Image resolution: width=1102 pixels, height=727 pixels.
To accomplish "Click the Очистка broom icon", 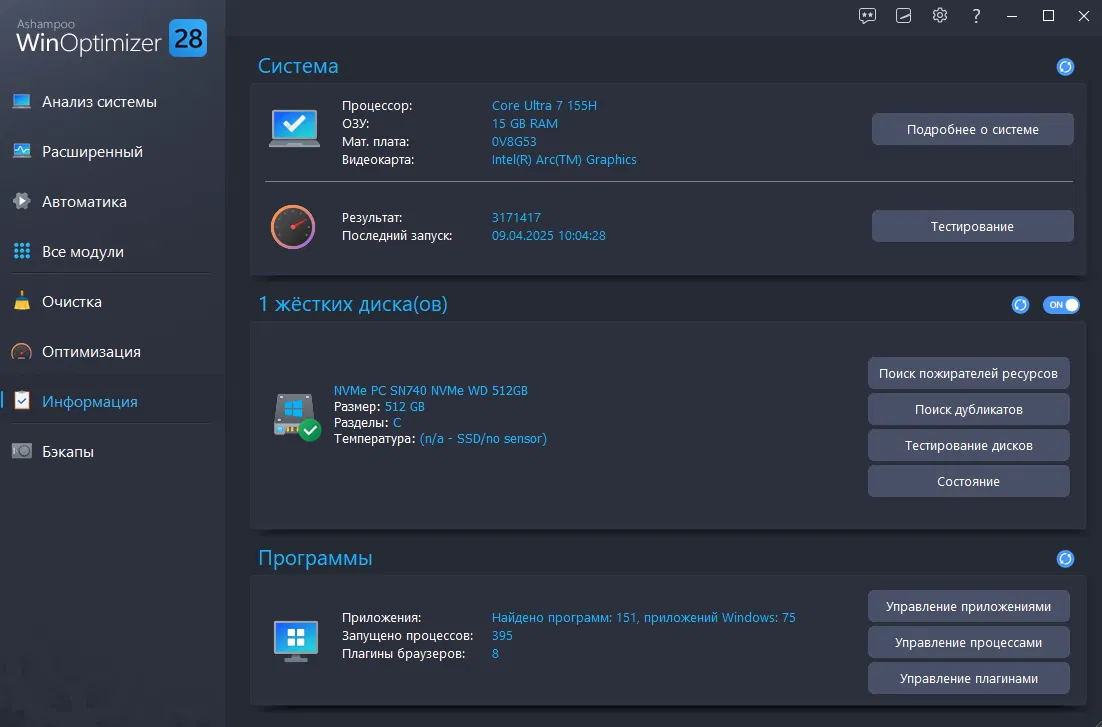I will click(22, 301).
